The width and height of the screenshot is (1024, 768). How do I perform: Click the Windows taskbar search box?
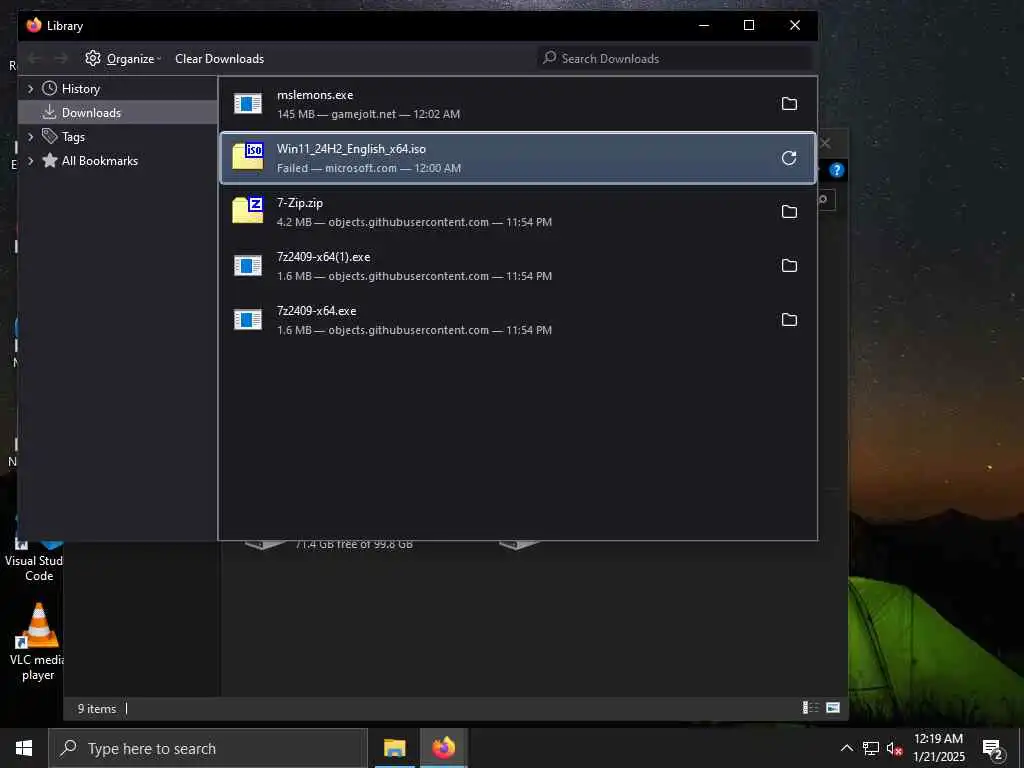208,748
